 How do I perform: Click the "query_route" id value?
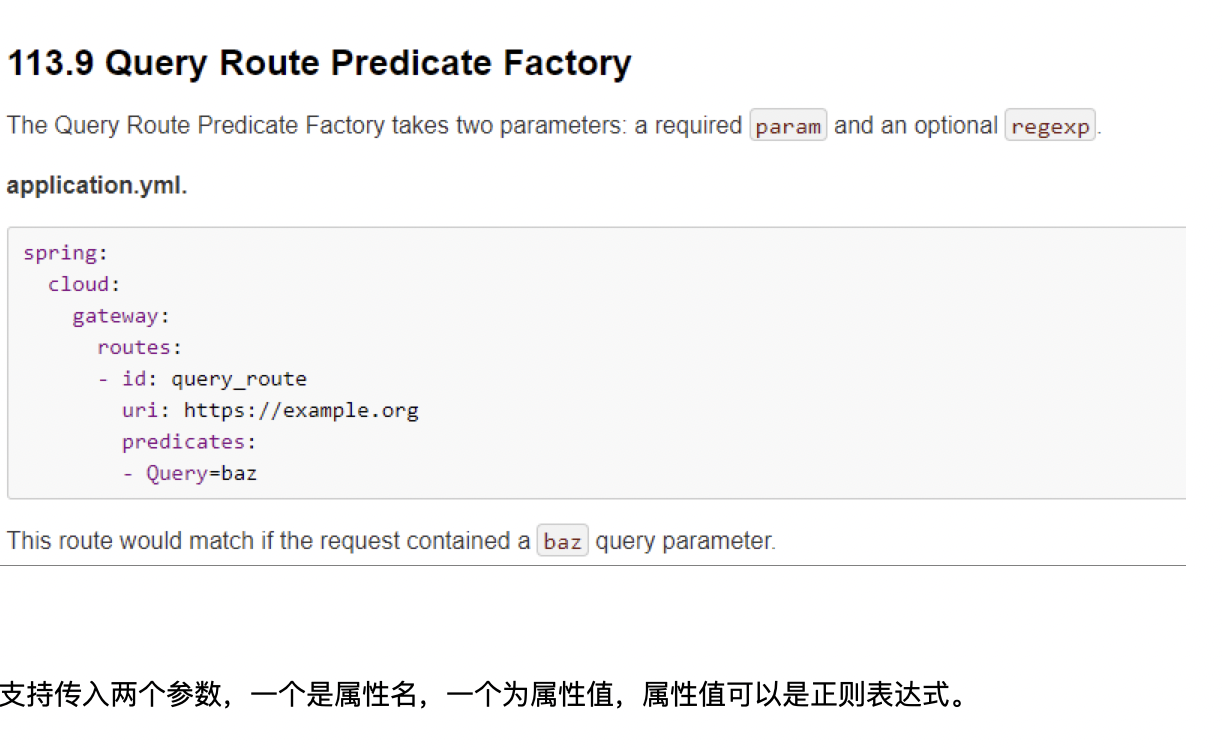[238, 379]
